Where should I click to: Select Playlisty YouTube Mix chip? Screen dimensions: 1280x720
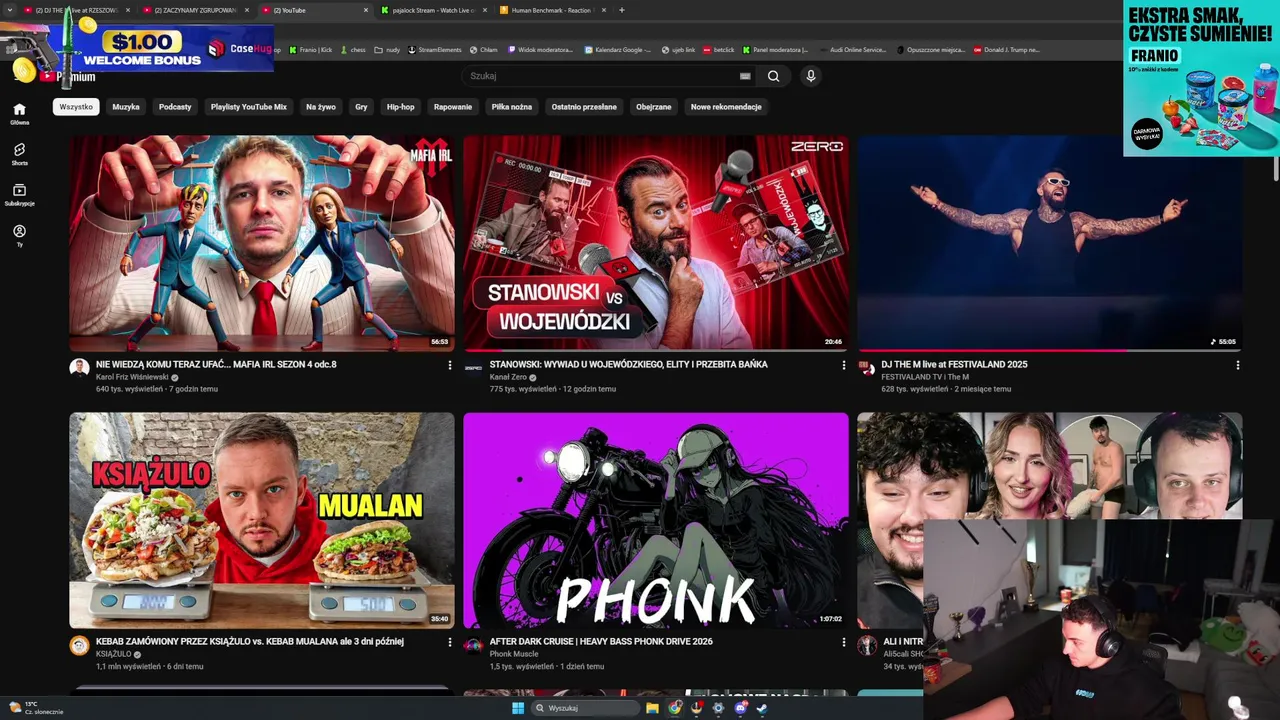[x=249, y=107]
